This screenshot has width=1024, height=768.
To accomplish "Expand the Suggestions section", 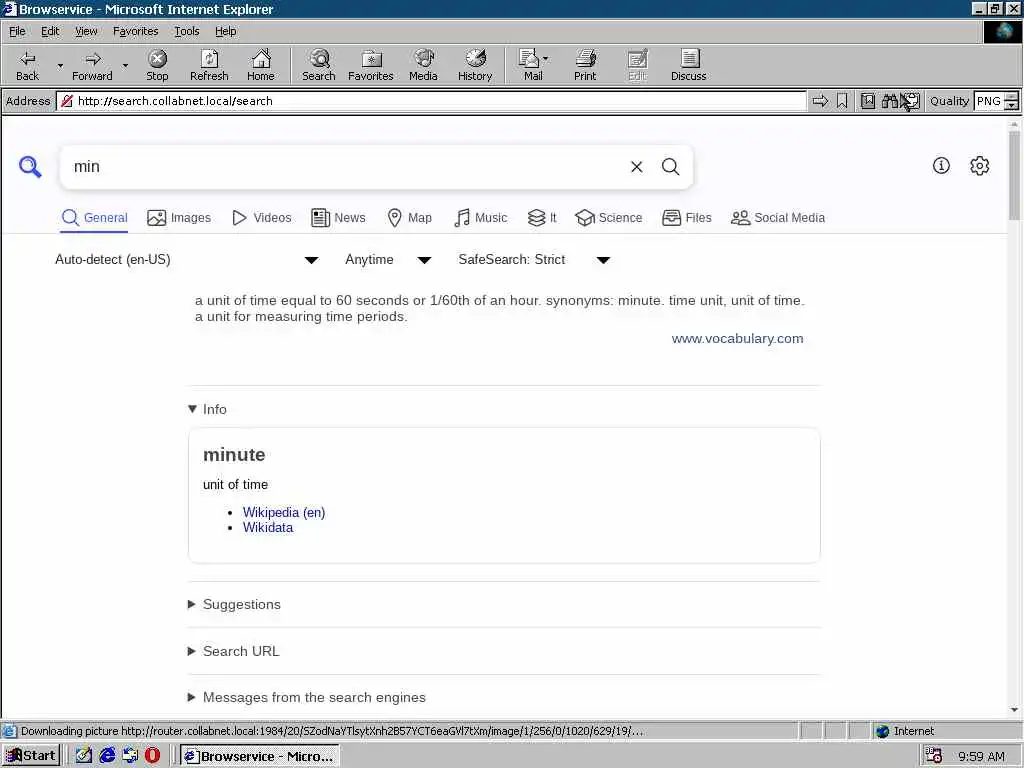I will point(234,605).
